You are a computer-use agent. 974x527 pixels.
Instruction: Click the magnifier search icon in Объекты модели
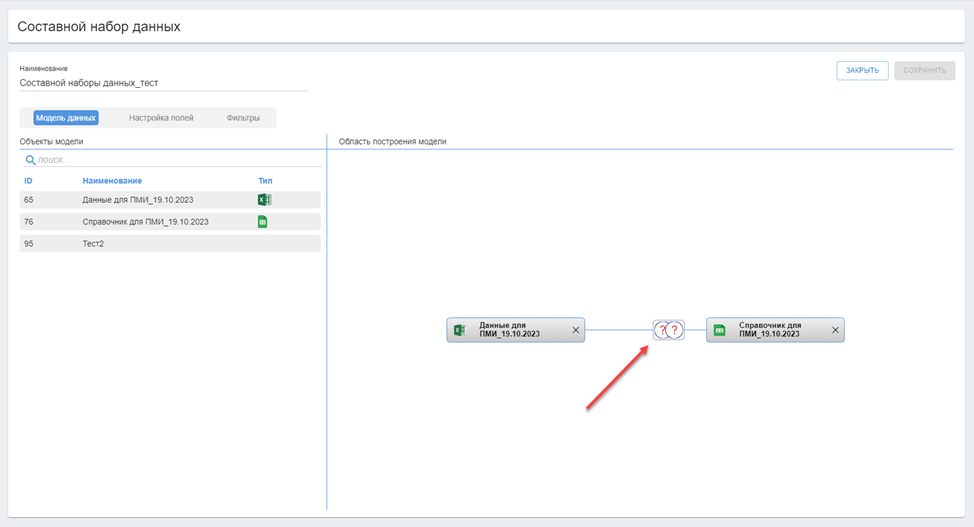tap(30, 160)
